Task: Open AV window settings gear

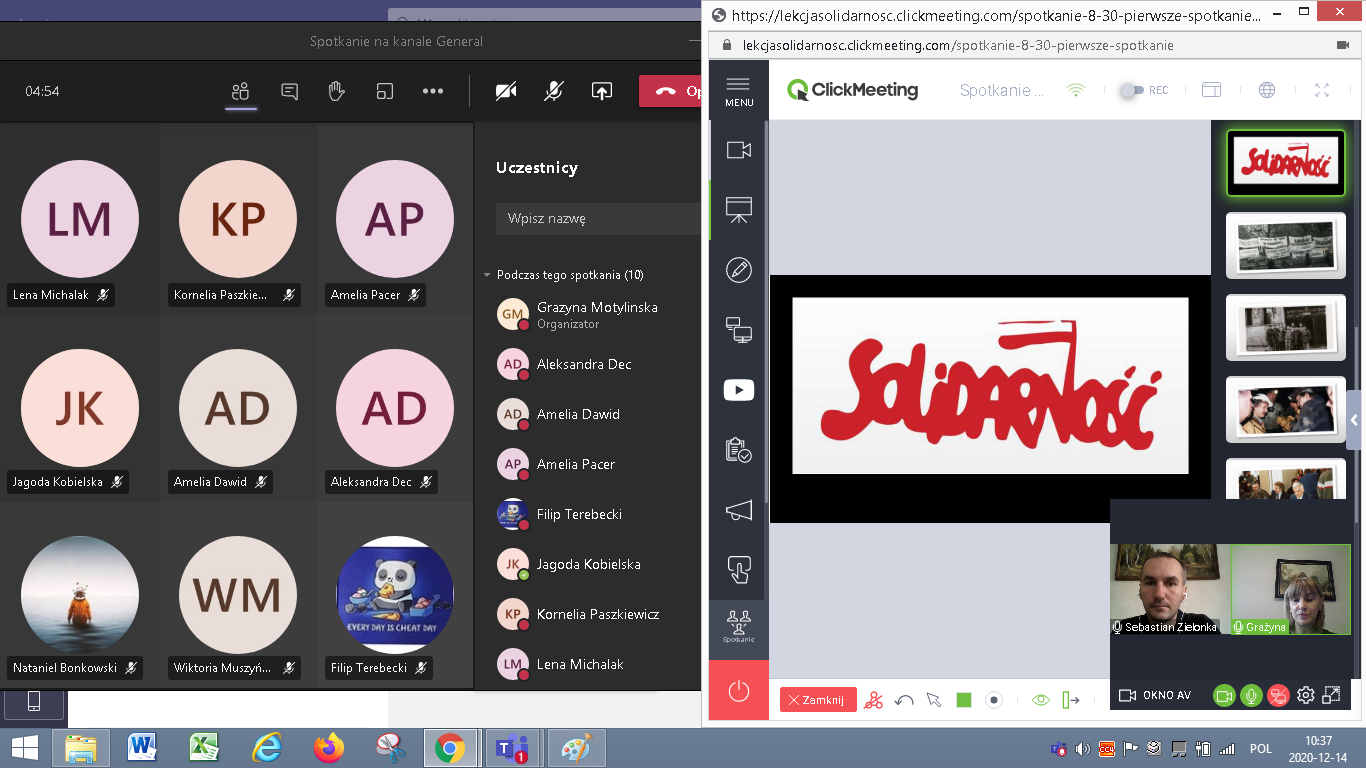Action: point(1305,696)
